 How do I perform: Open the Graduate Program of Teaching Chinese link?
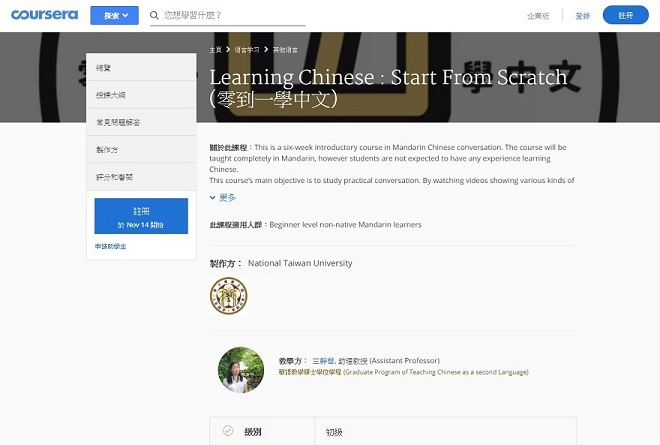point(403,372)
